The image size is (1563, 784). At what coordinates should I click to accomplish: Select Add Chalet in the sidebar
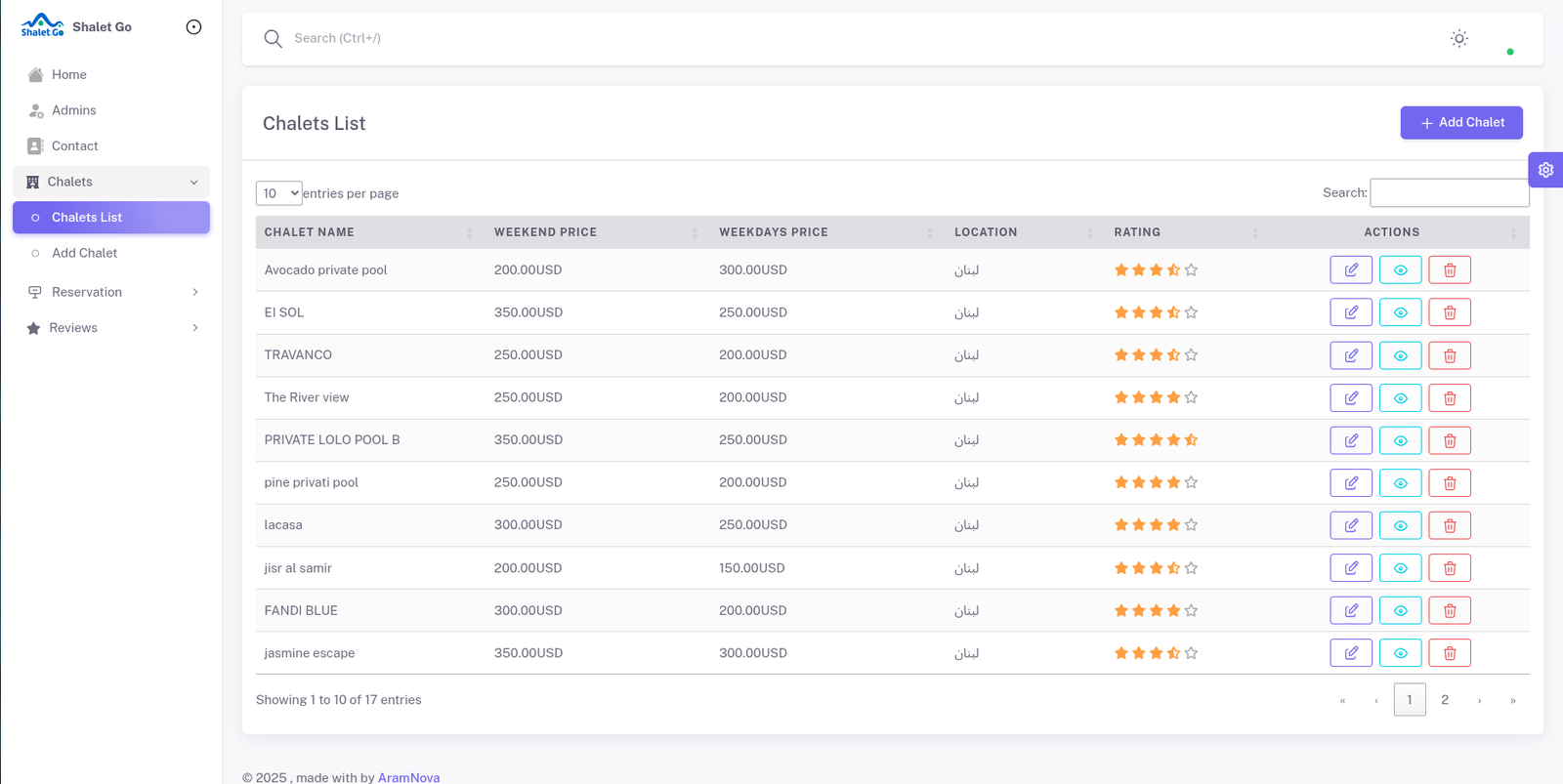[84, 253]
